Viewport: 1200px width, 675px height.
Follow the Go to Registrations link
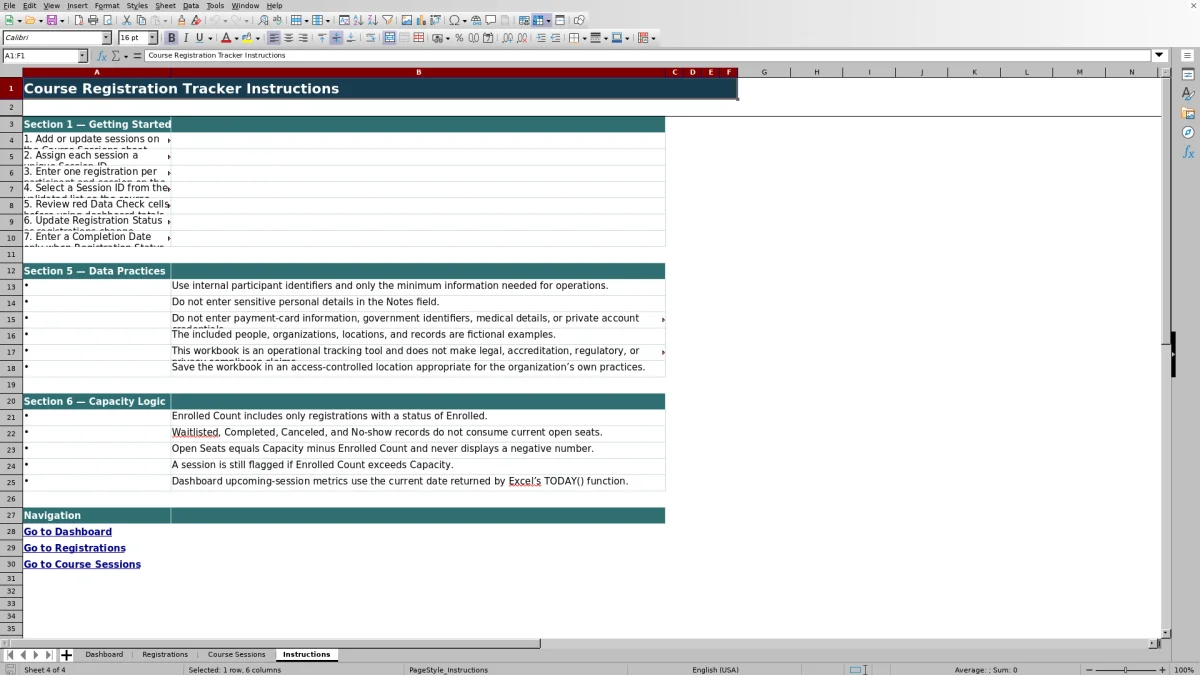pos(75,548)
